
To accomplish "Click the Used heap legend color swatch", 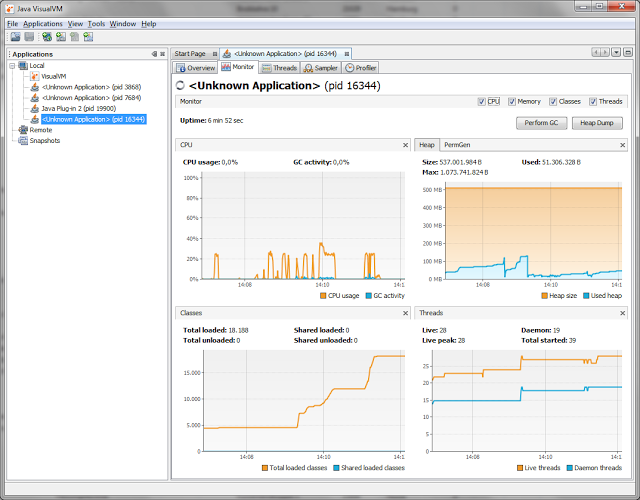I will pyautogui.click(x=585, y=295).
